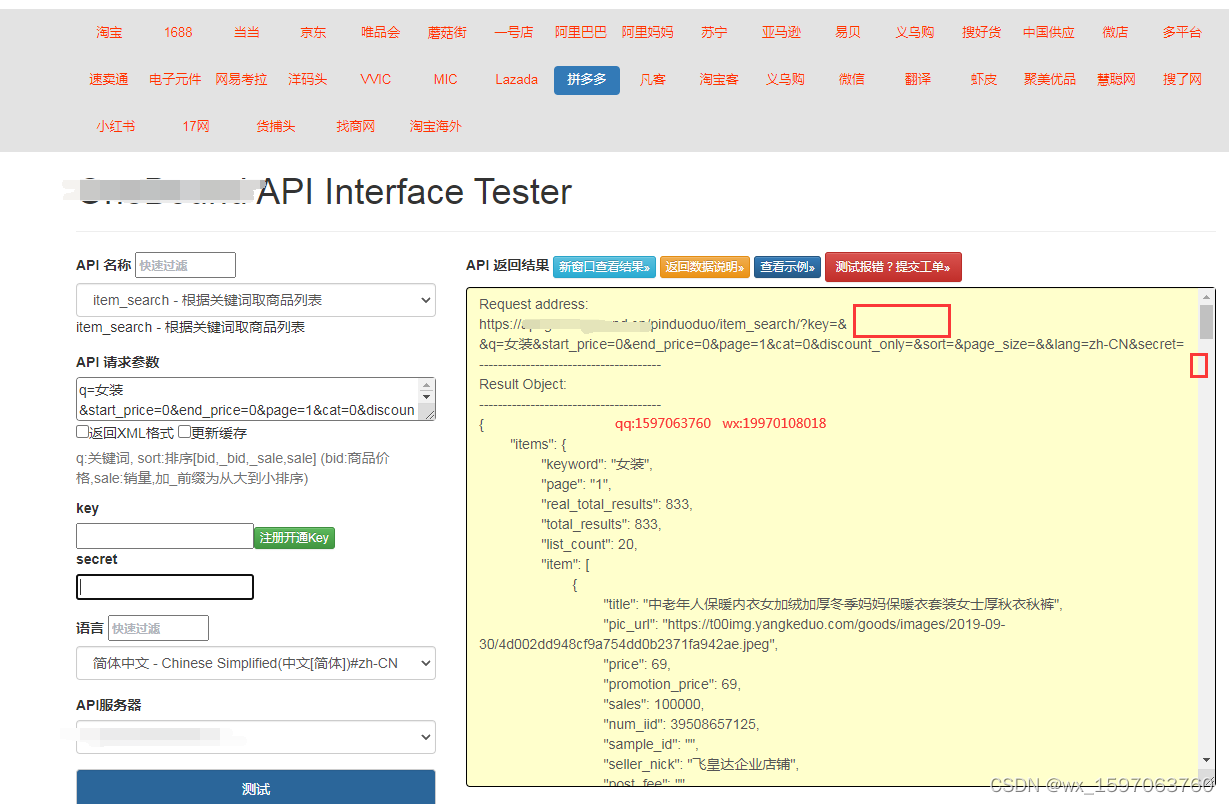
Task: Select the 搜了网 tab
Action: pos(1182,79)
